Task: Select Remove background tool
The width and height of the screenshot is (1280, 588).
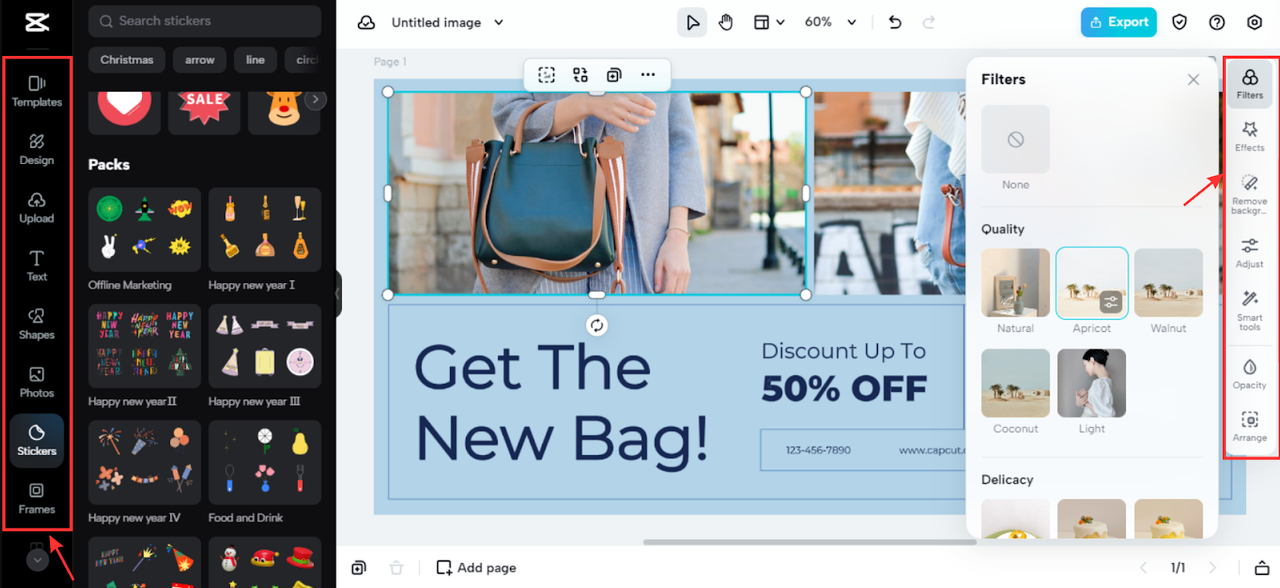Action: point(1250,193)
